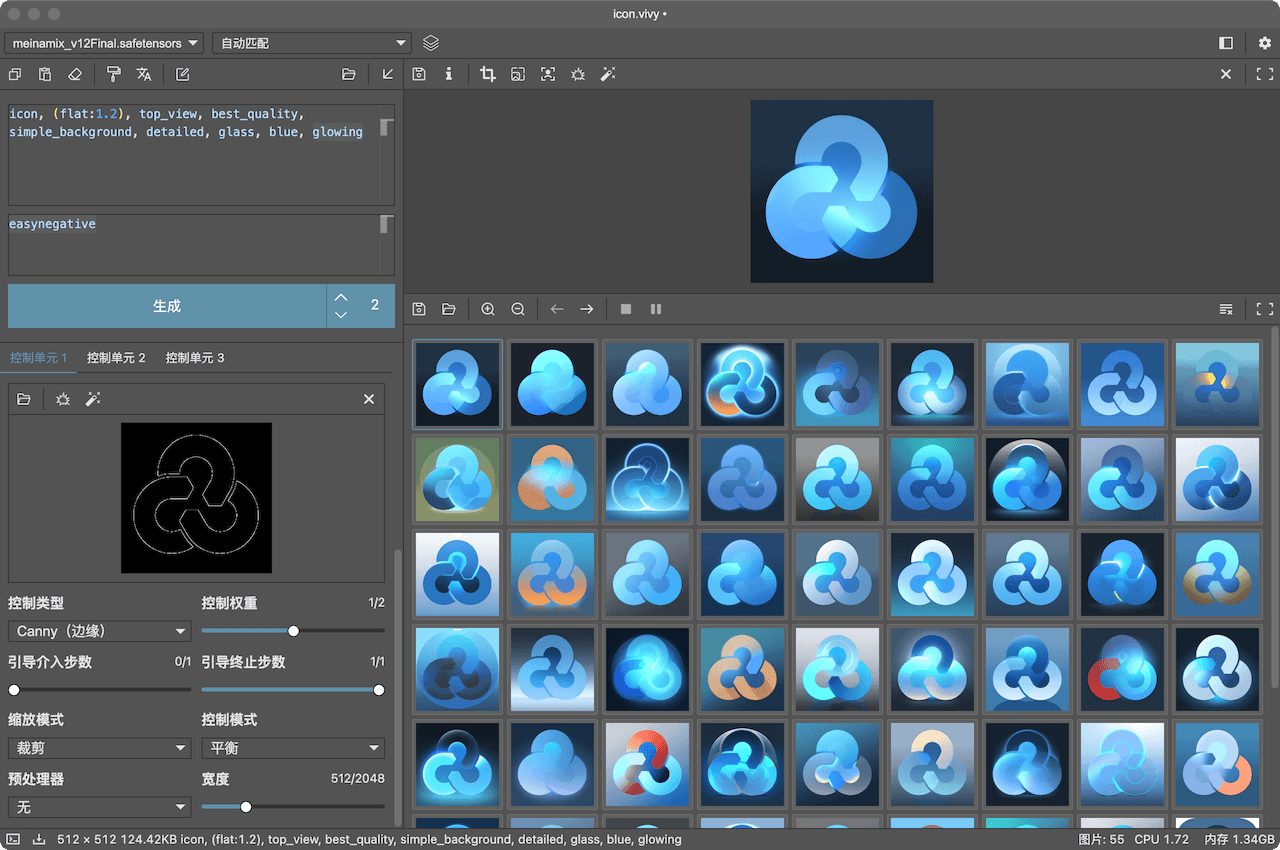Open prompt folder icon above prompt box
The width and height of the screenshot is (1280, 850).
(349, 74)
